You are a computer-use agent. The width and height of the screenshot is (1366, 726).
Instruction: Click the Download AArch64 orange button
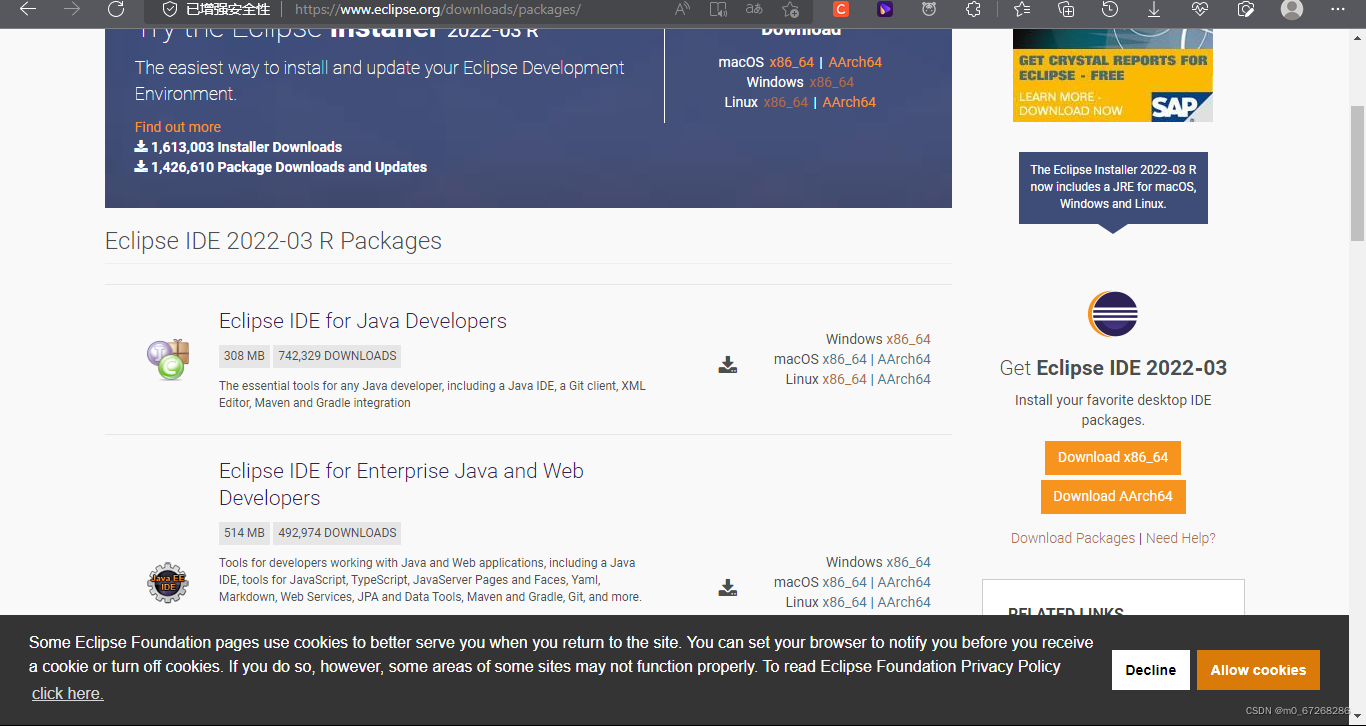pyautogui.click(x=1113, y=496)
